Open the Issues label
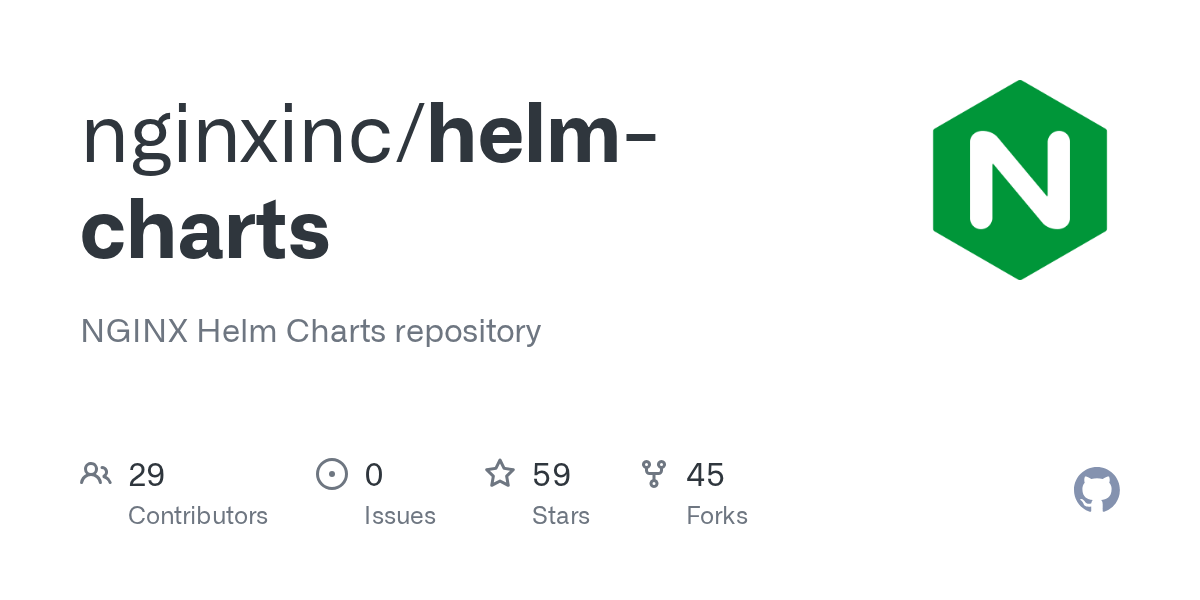This screenshot has width=1200, height=600. click(400, 516)
